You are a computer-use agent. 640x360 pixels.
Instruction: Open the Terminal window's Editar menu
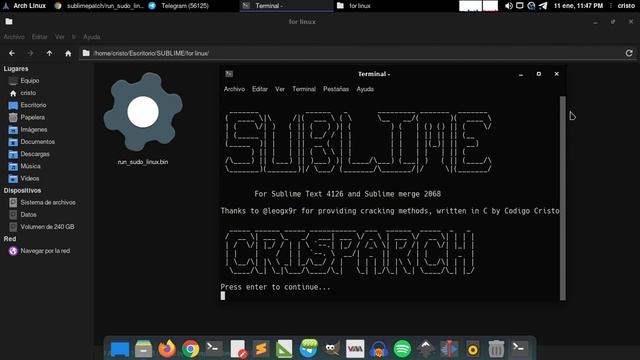point(260,89)
